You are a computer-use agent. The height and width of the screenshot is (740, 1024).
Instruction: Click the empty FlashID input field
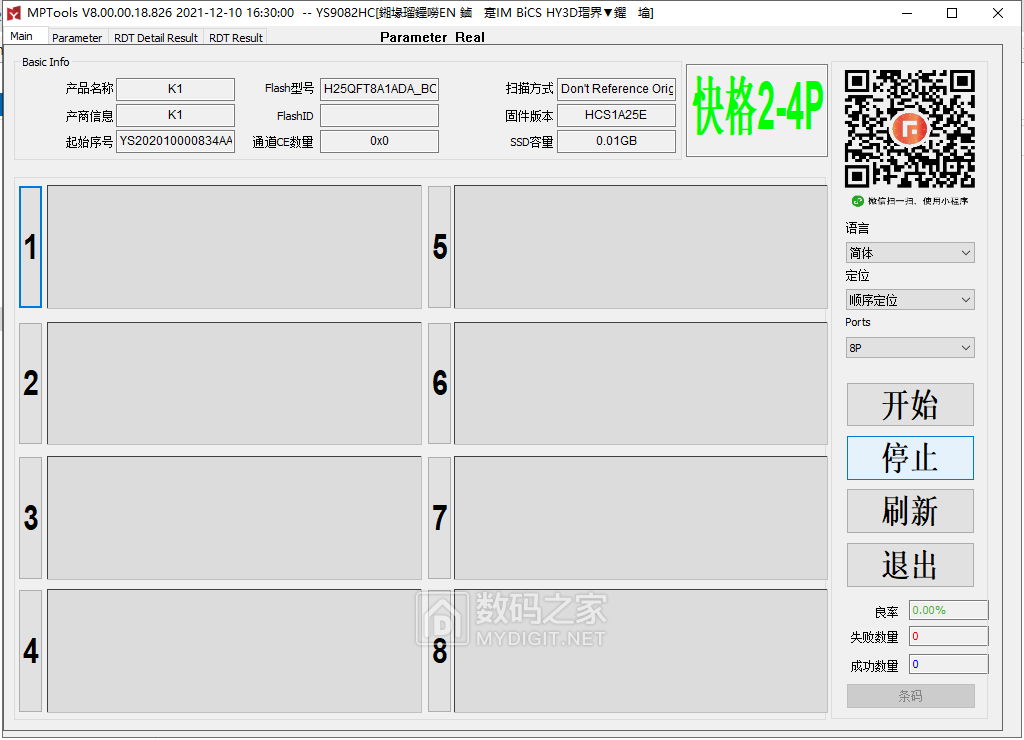(379, 114)
